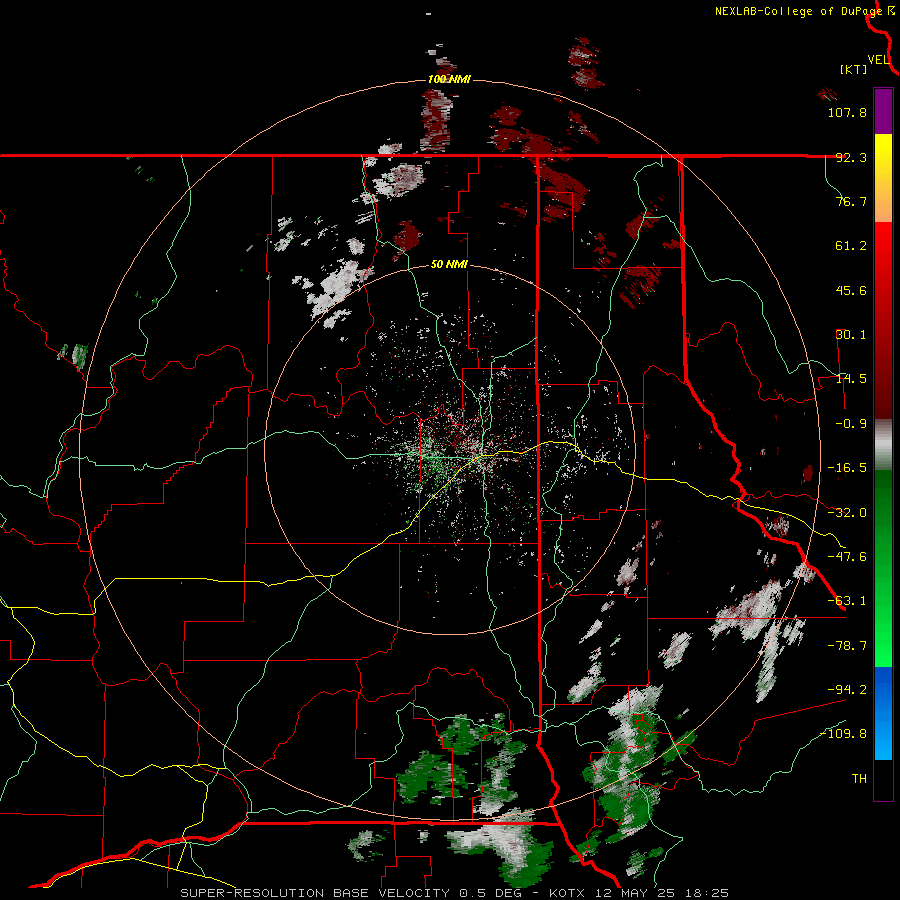The height and width of the screenshot is (900, 900).
Task: Click the -78.7 legend value
Action: point(847,646)
